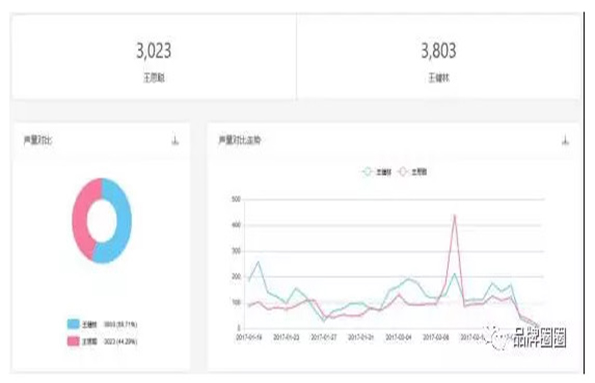Open the 3,023 王思聪 count card
The width and height of the screenshot is (595, 383).
tap(154, 57)
